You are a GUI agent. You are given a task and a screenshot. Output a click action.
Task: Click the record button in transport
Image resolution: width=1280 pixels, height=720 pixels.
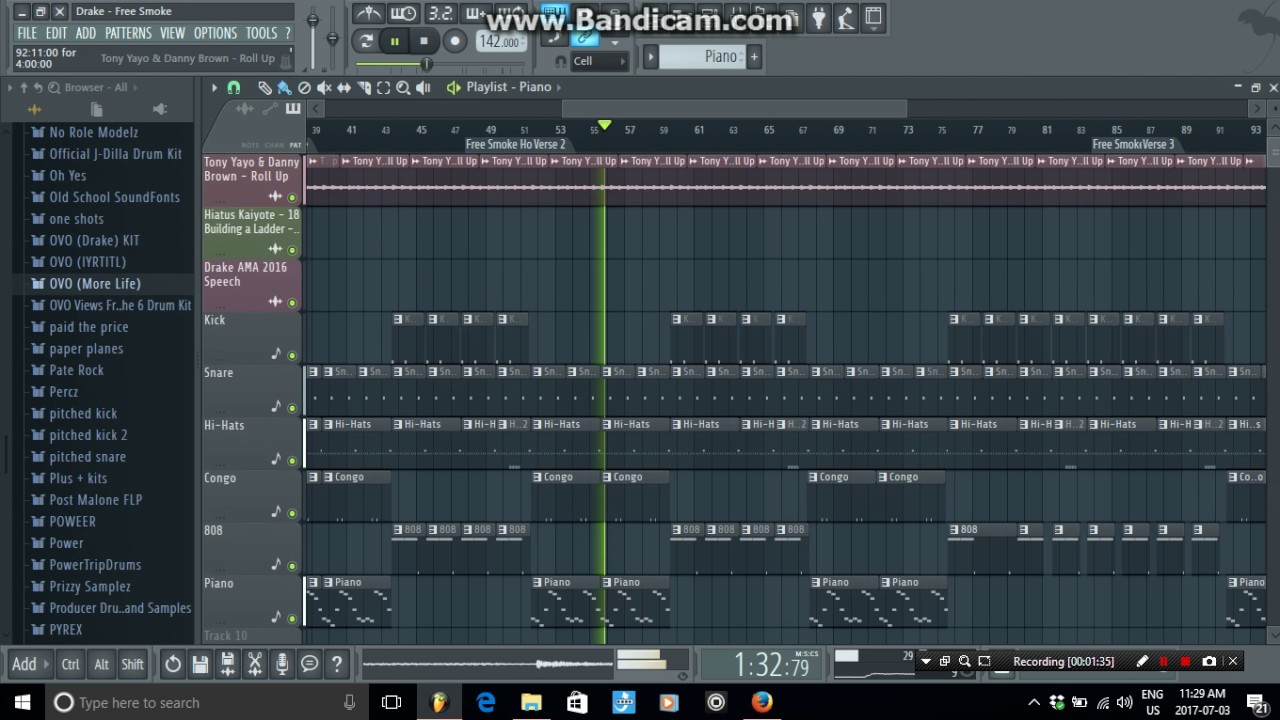pyautogui.click(x=454, y=41)
